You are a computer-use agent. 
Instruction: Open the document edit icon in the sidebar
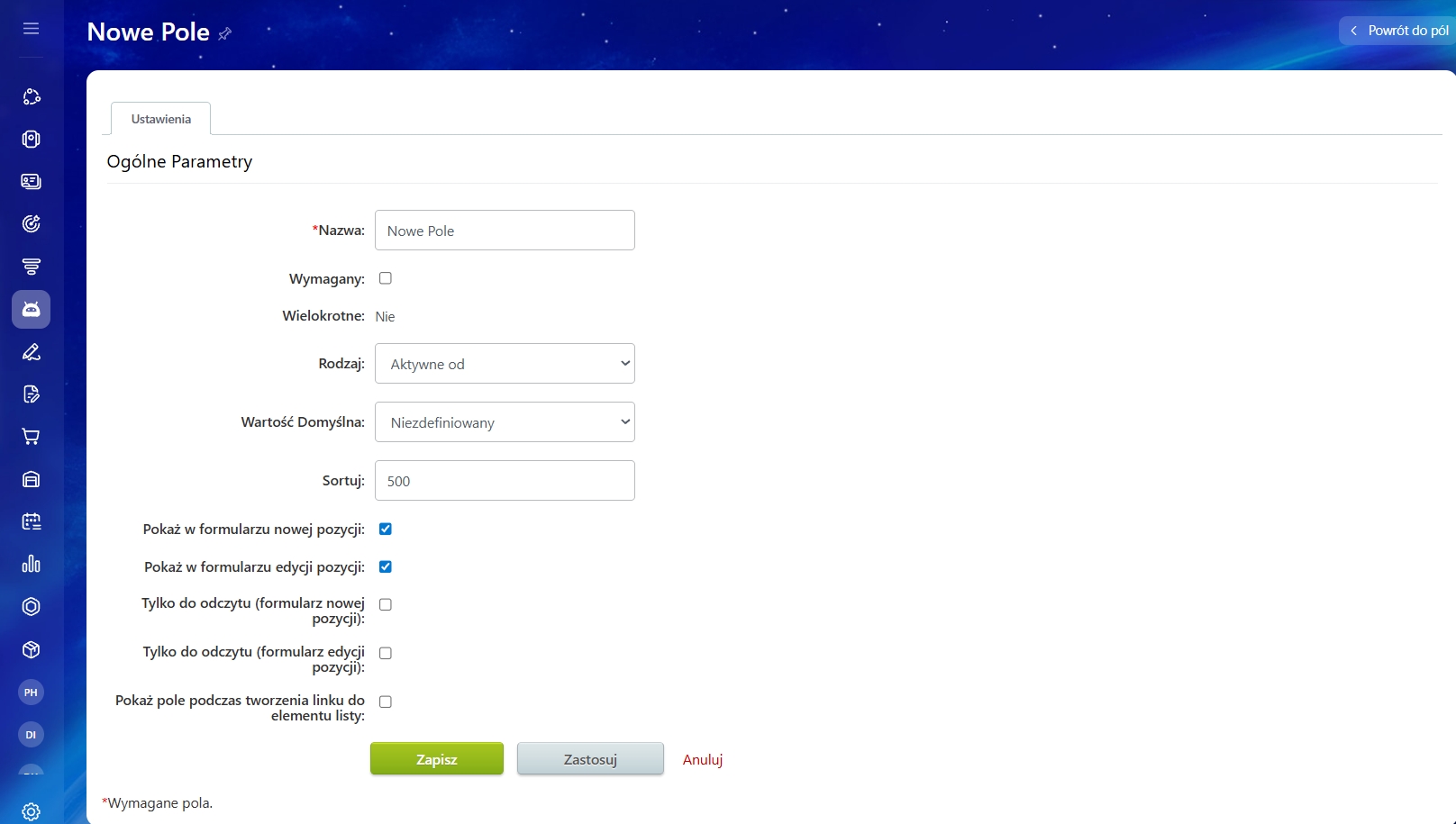click(x=31, y=394)
